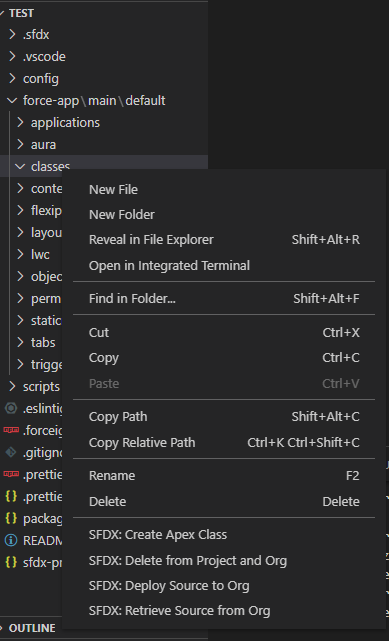Expand the applications folder chevron
389x641 pixels.
coord(20,122)
